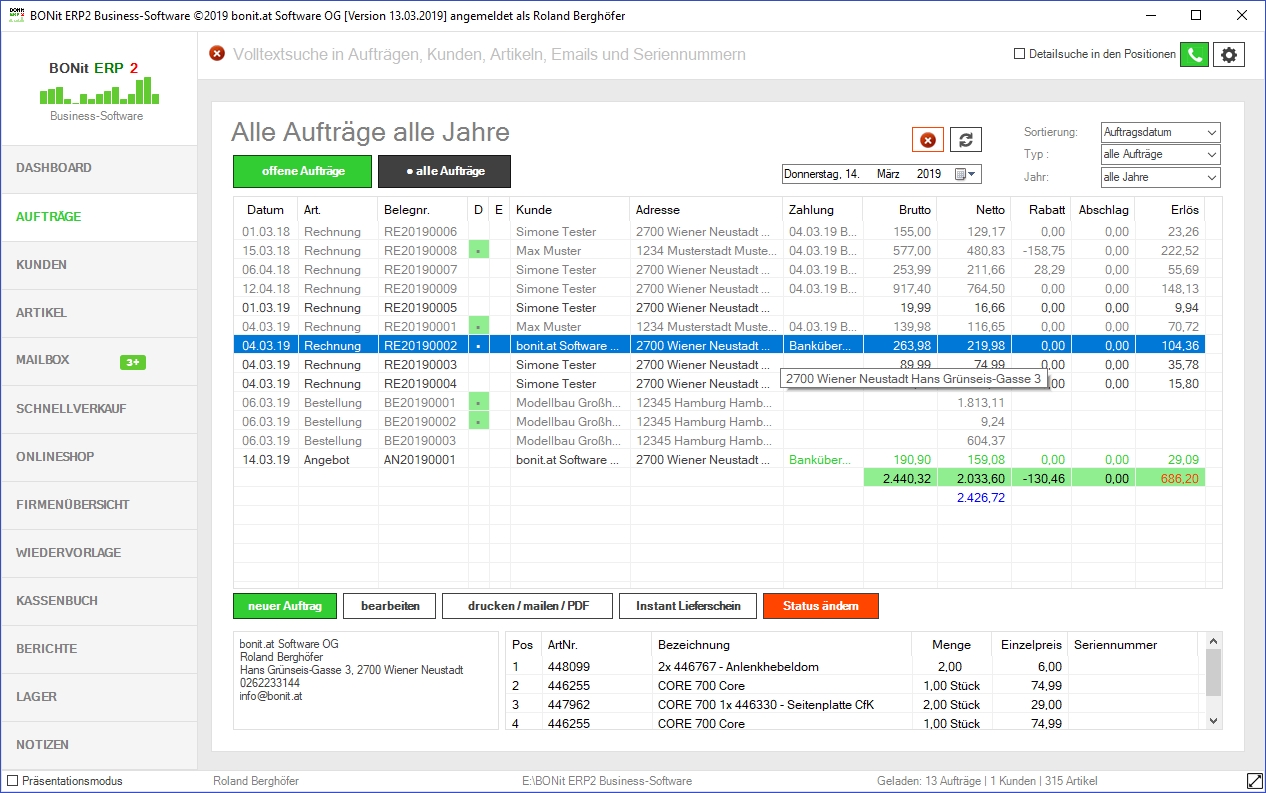Enable Detailsuche in den Positionen checkbox
Image resolution: width=1266 pixels, height=793 pixels.
(x=1020, y=54)
